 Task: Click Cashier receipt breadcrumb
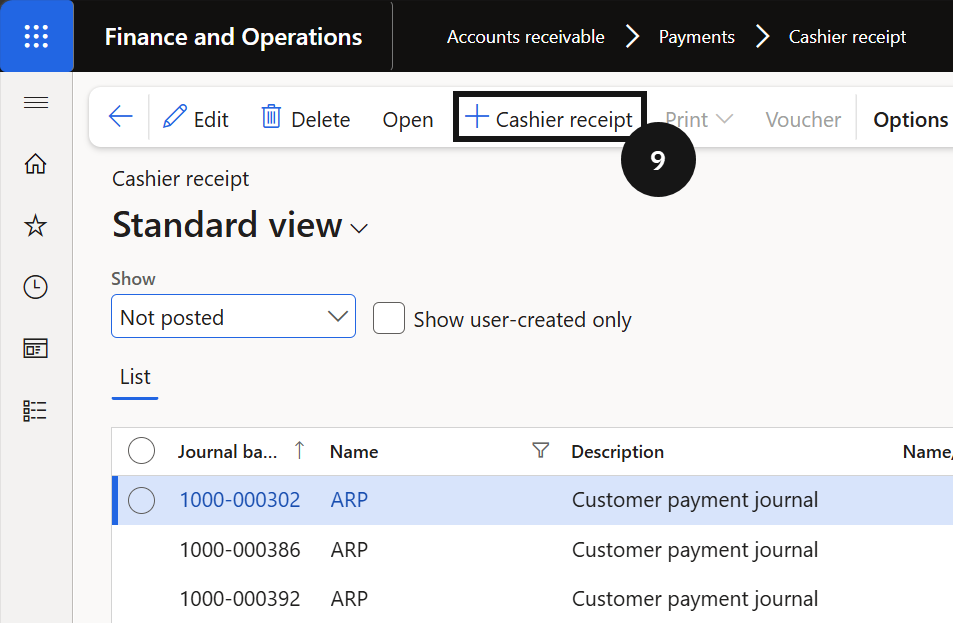pos(847,37)
